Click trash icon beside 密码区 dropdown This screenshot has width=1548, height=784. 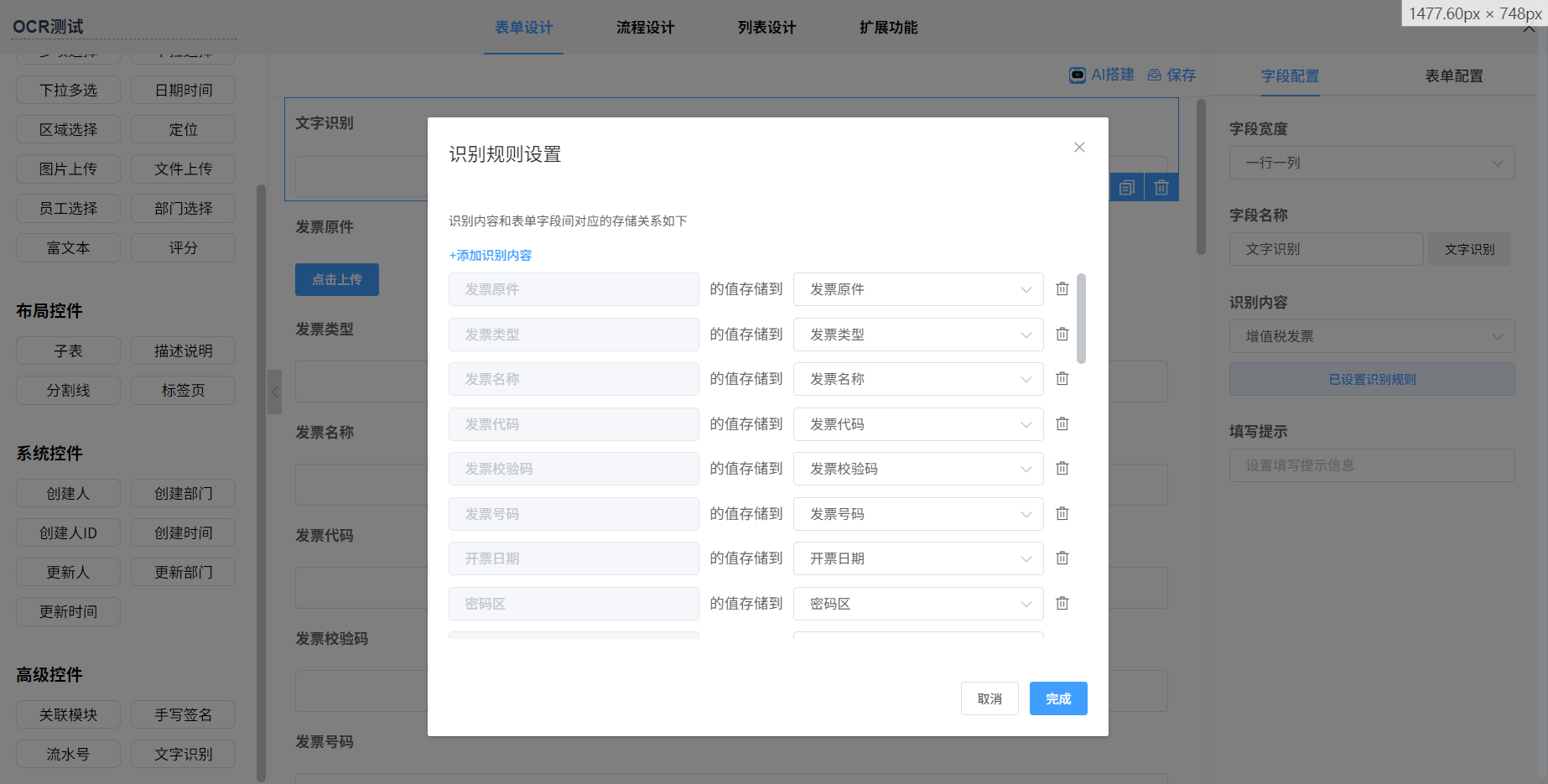pyautogui.click(x=1062, y=604)
